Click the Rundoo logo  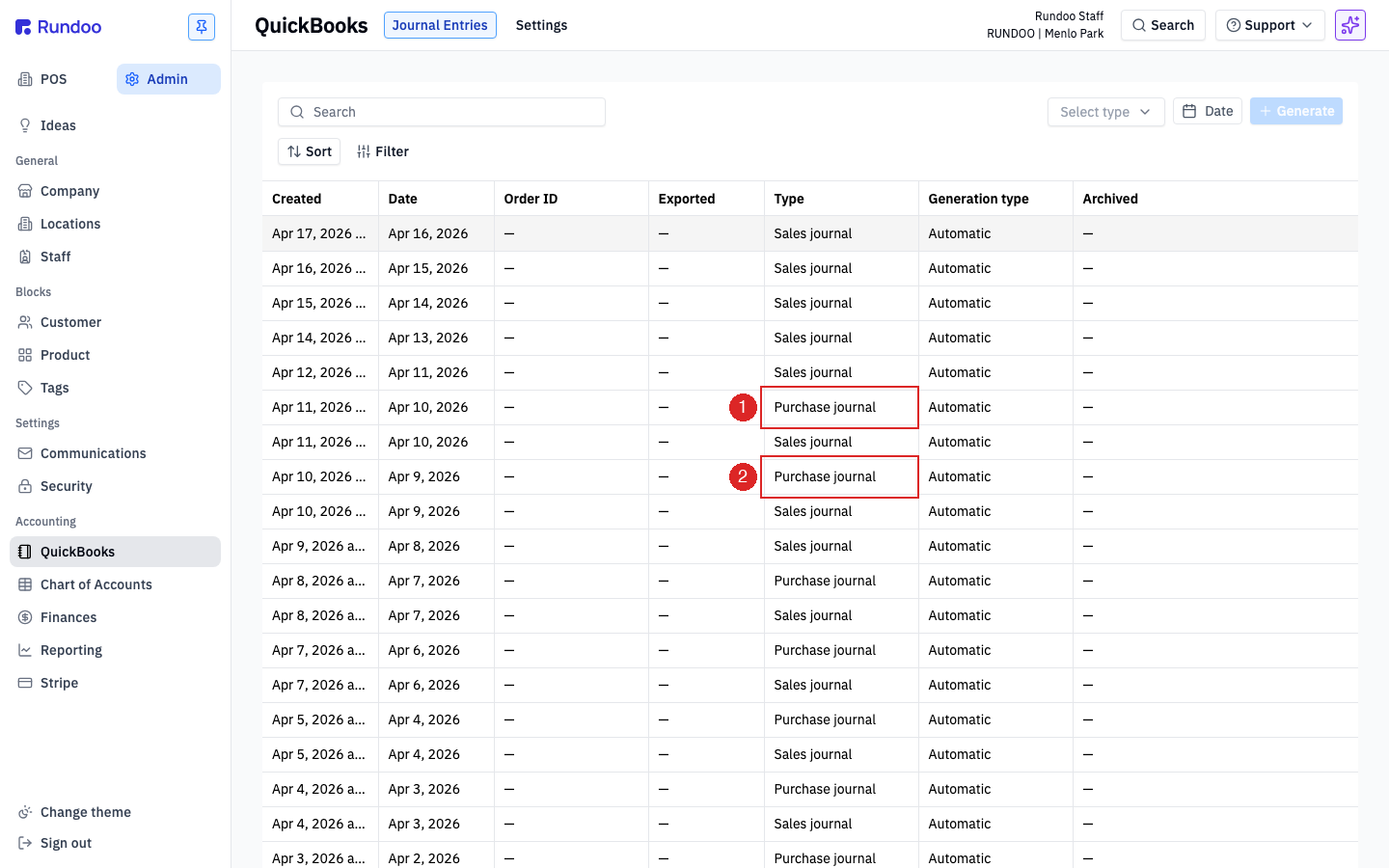pos(59,27)
